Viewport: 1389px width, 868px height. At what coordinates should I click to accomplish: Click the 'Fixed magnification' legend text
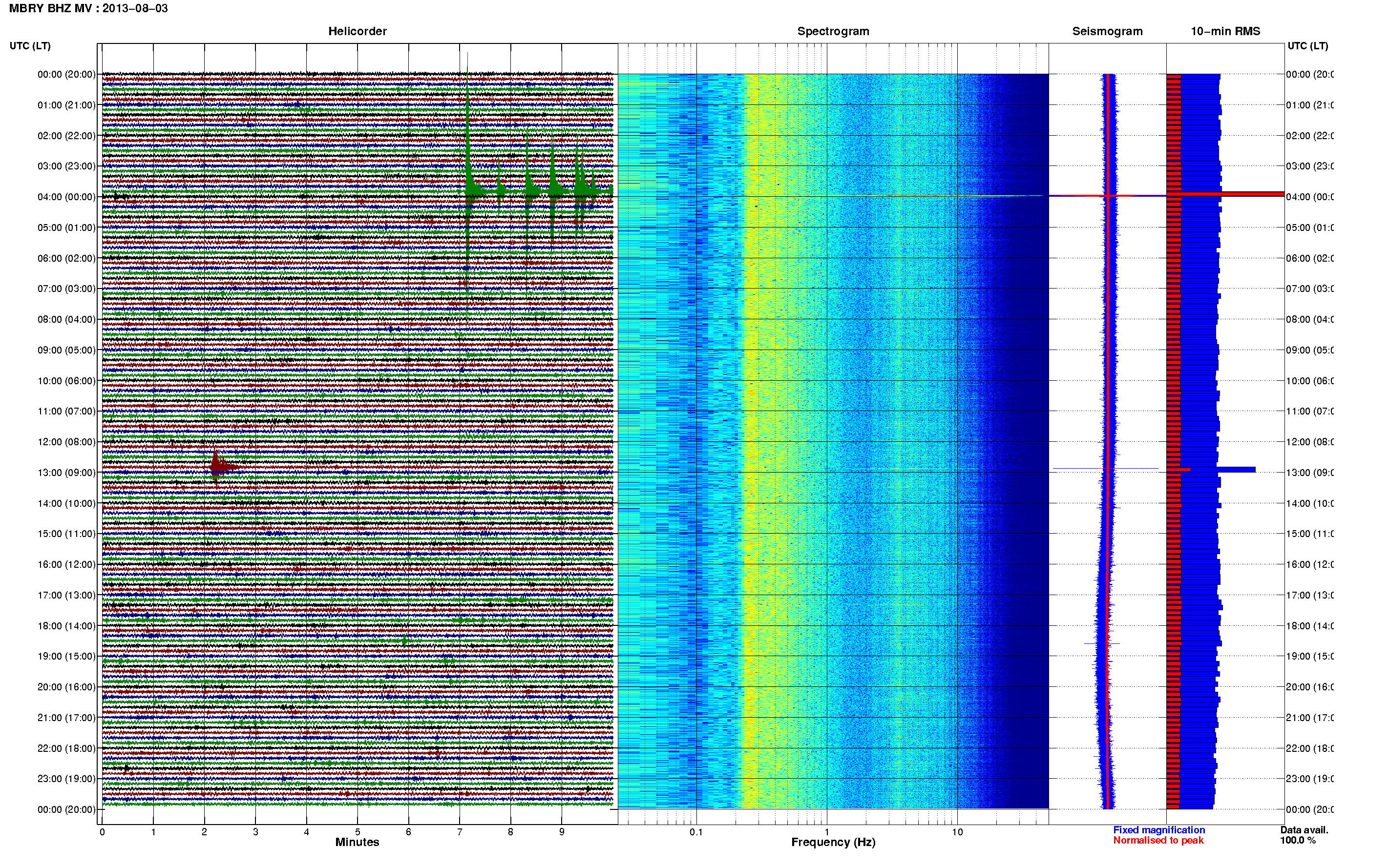pyautogui.click(x=1159, y=830)
